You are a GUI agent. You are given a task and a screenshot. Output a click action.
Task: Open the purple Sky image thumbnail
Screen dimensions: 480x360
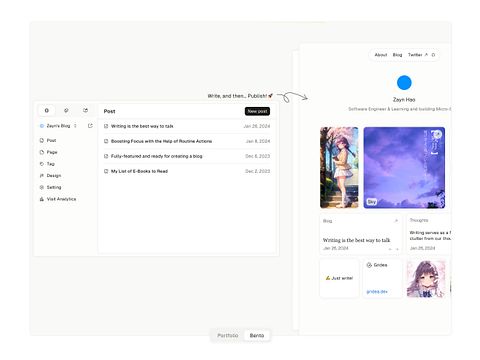404,168
